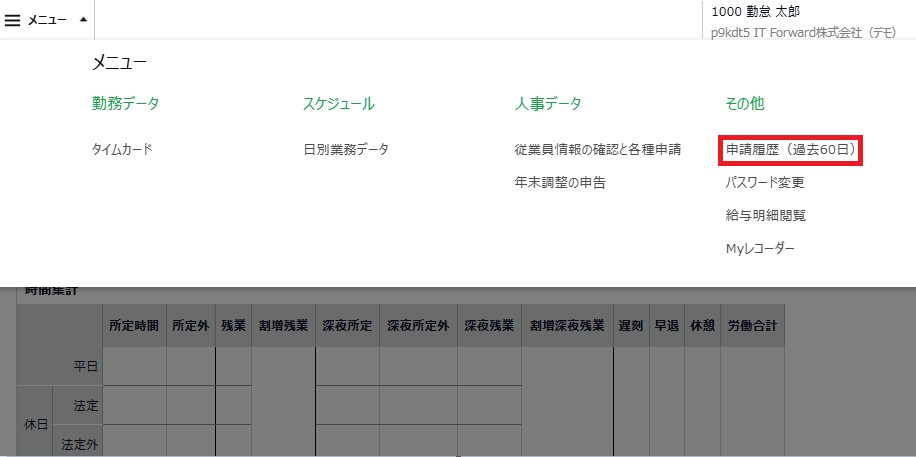
Task: Click the スケジュール category heading
Action: pyautogui.click(x=338, y=104)
